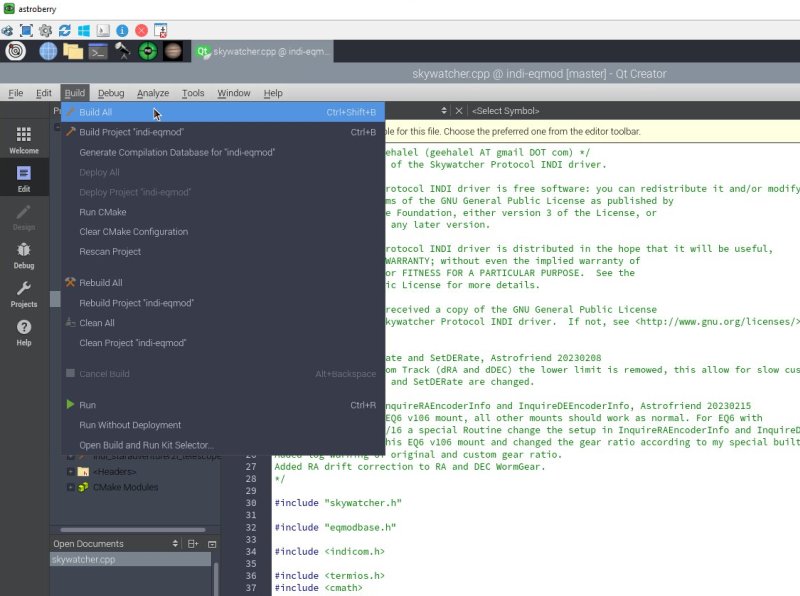Click the #include "eqmodbase.h" line
This screenshot has width=800, height=596.
335,527
